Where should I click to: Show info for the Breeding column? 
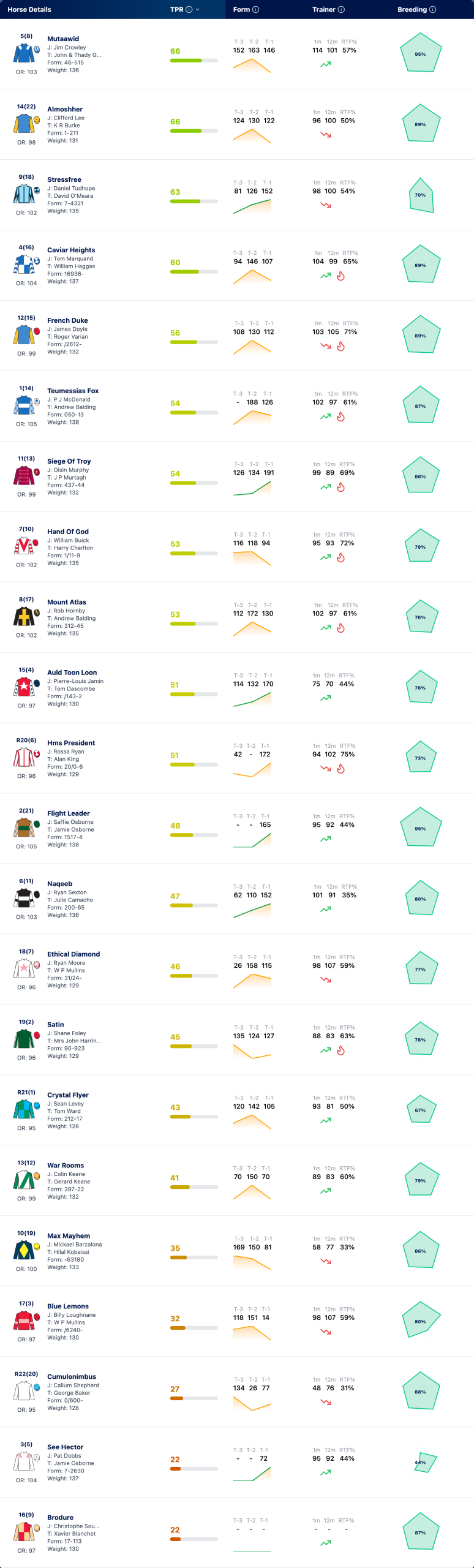tap(432, 9)
